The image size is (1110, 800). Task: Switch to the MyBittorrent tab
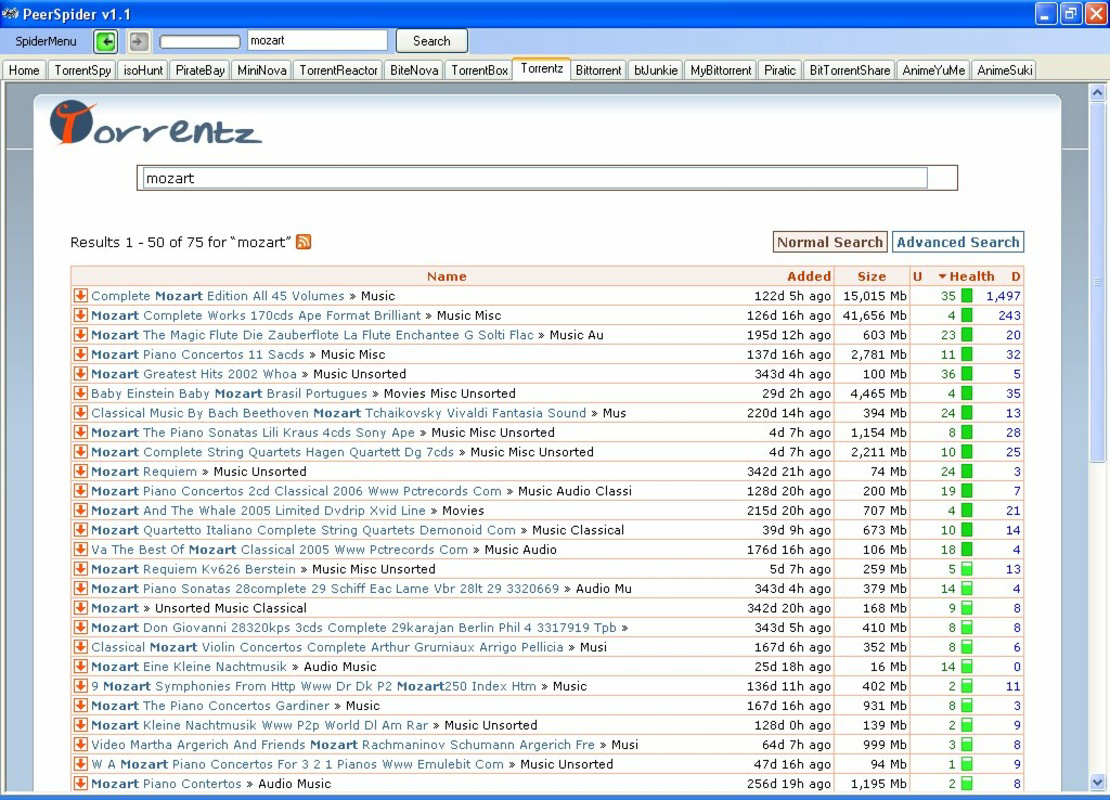point(721,70)
